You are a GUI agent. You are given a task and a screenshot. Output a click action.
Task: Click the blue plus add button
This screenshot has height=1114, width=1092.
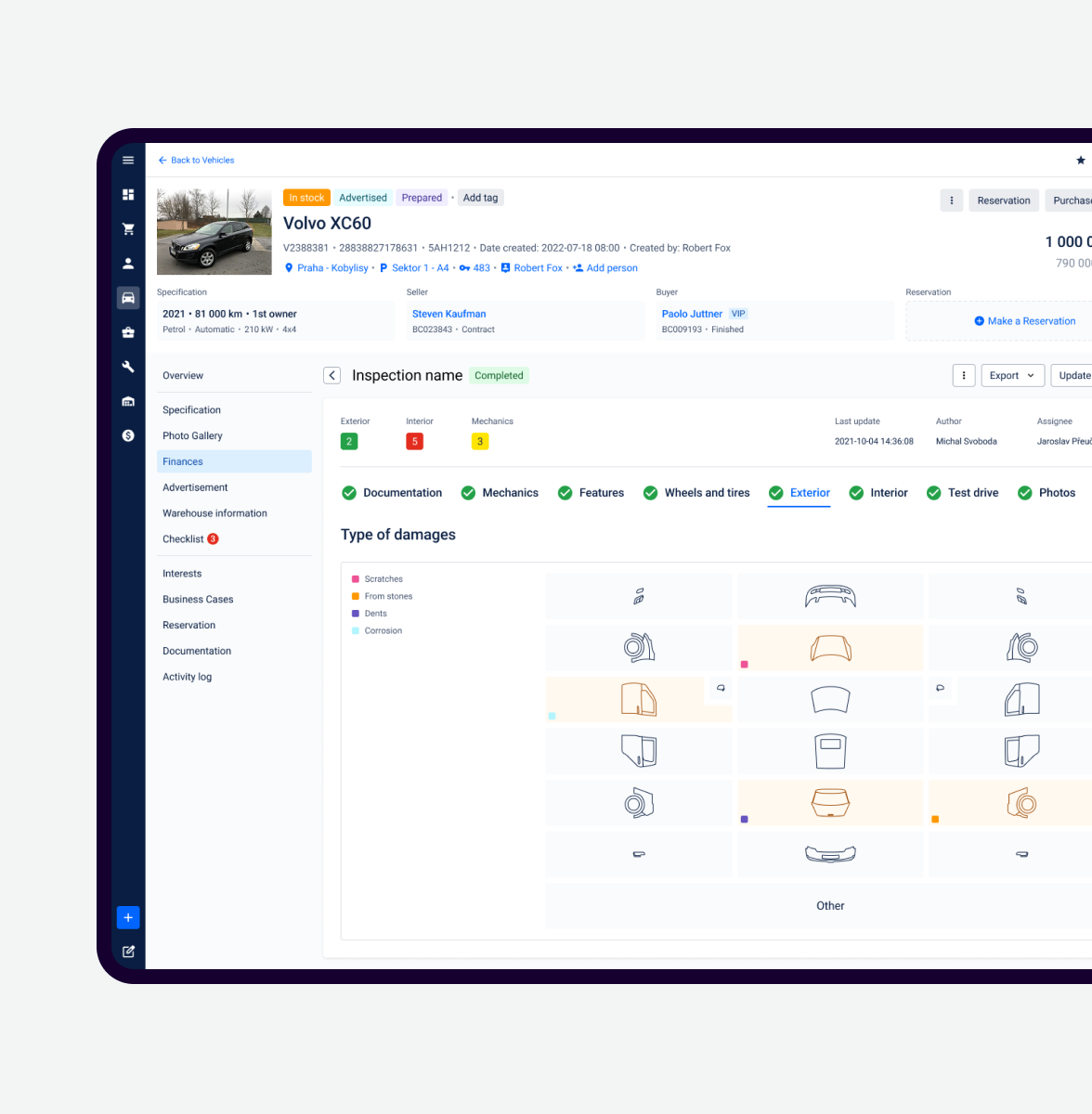[128, 917]
